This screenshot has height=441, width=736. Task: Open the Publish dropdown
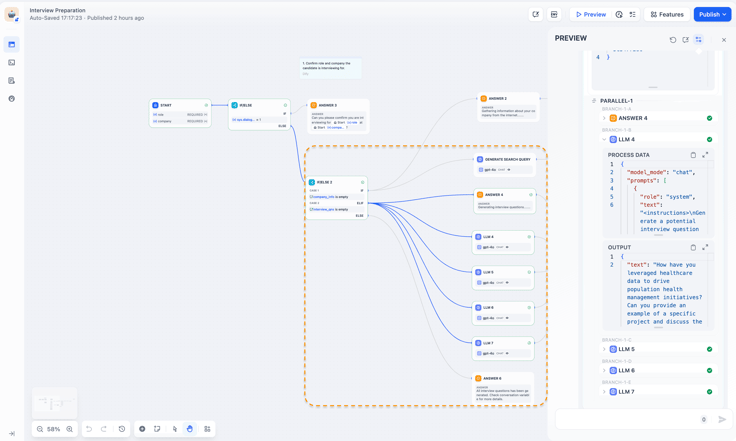point(713,15)
